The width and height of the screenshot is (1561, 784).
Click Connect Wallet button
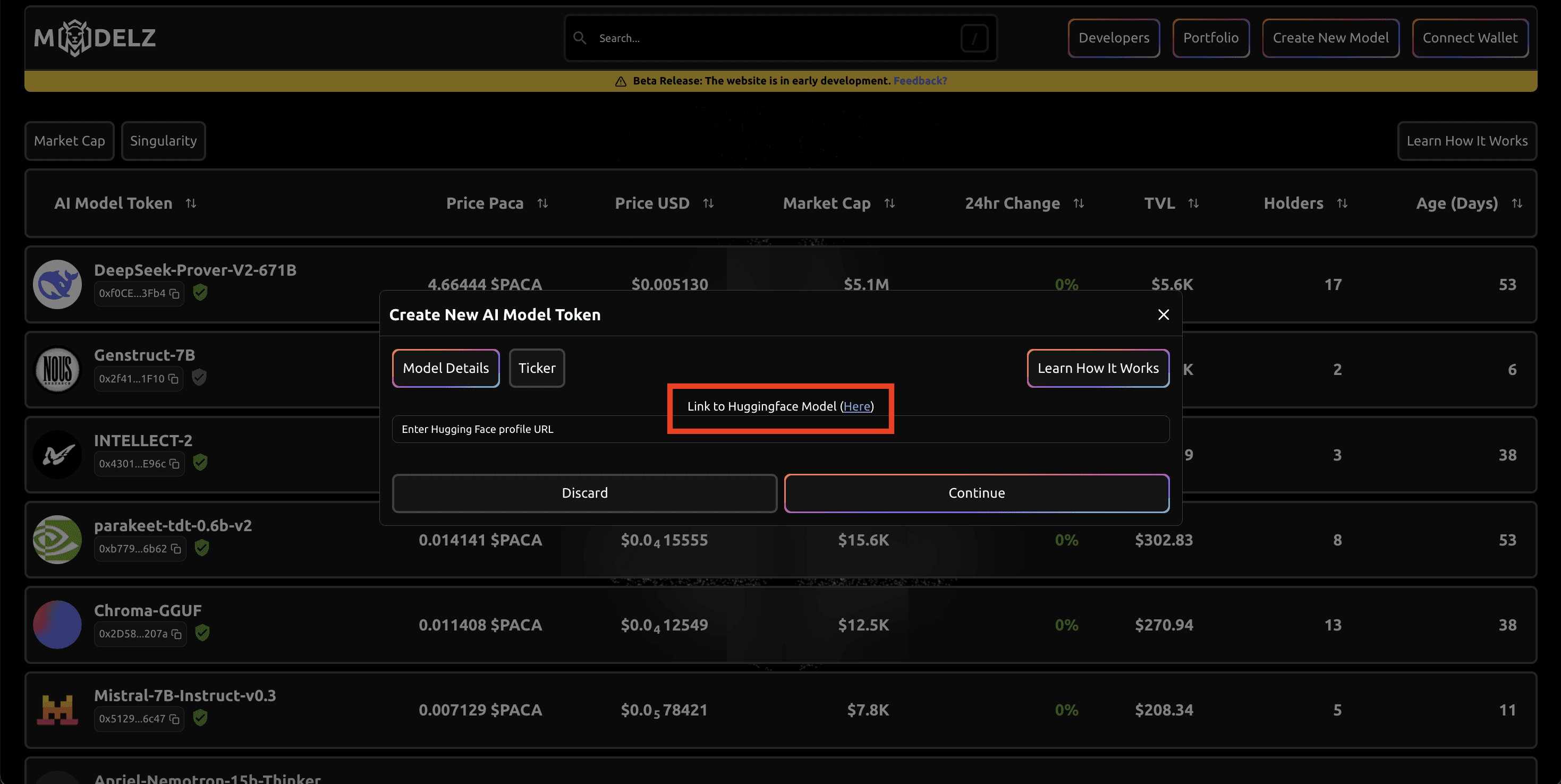tap(1470, 38)
